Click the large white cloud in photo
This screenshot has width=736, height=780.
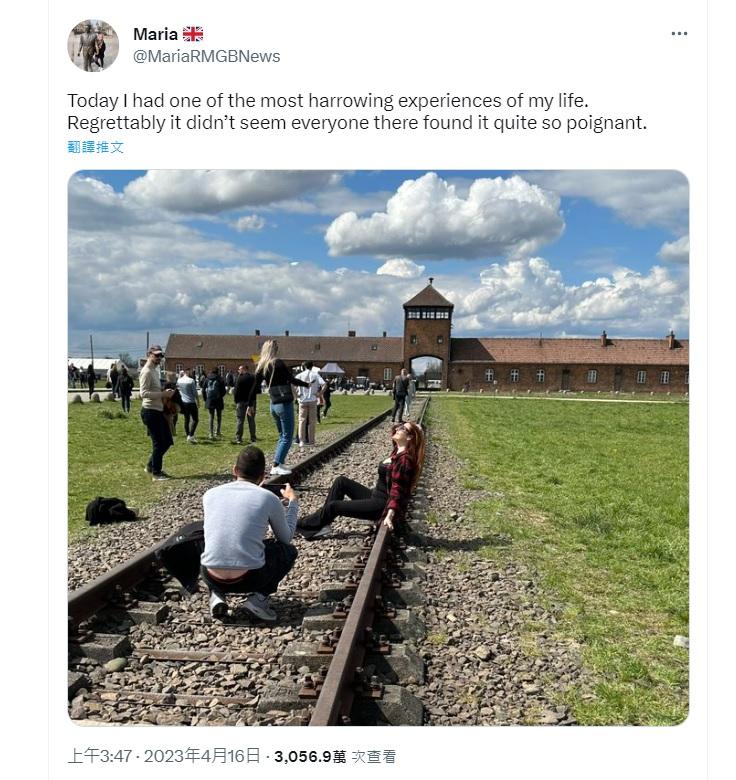pyautogui.click(x=444, y=217)
